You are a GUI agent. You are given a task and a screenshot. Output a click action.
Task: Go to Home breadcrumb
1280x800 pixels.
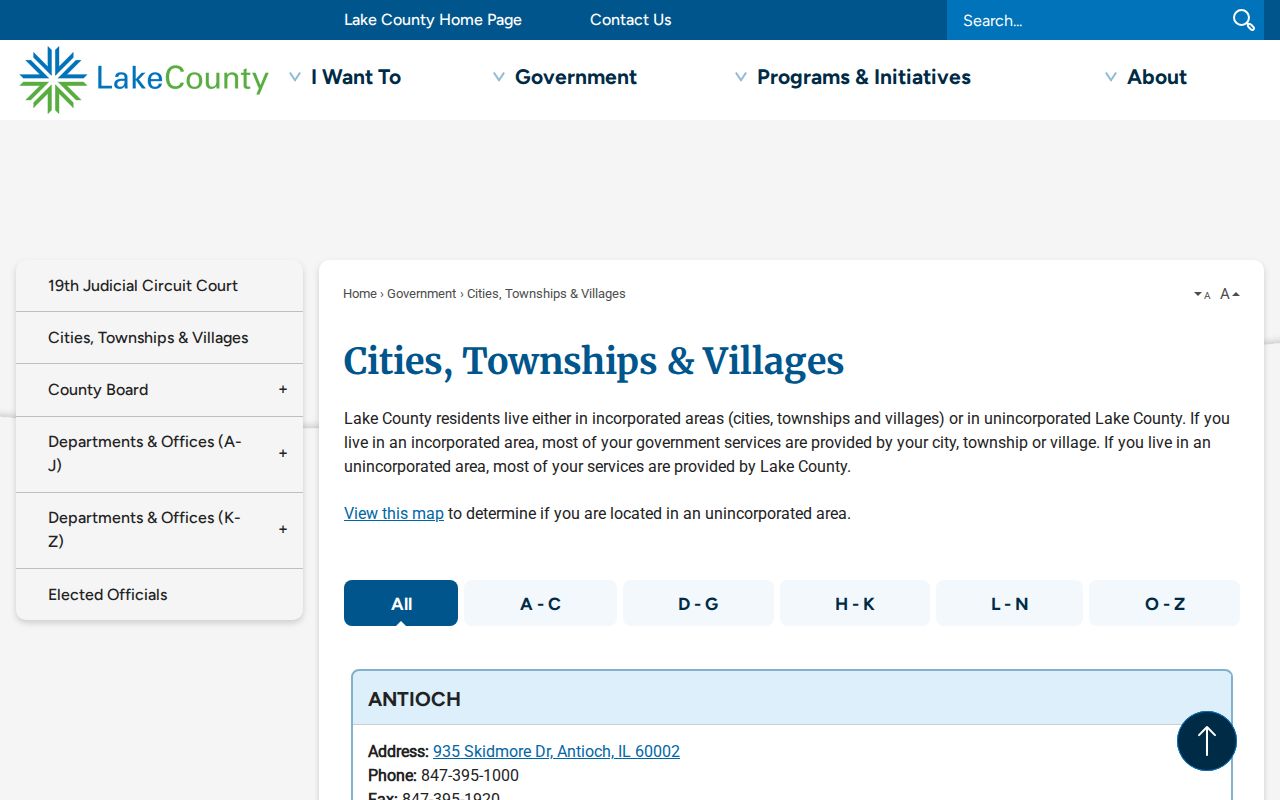pyautogui.click(x=360, y=294)
